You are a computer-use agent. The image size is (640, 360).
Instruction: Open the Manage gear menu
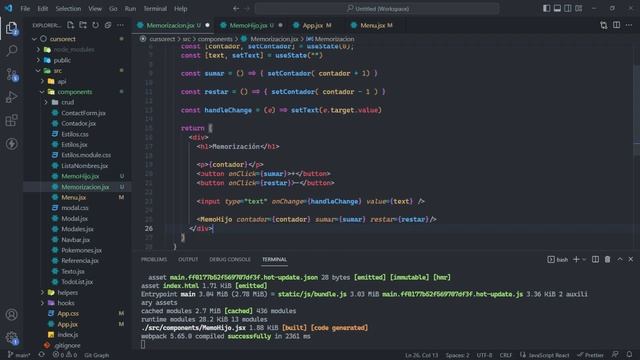pos(11,338)
